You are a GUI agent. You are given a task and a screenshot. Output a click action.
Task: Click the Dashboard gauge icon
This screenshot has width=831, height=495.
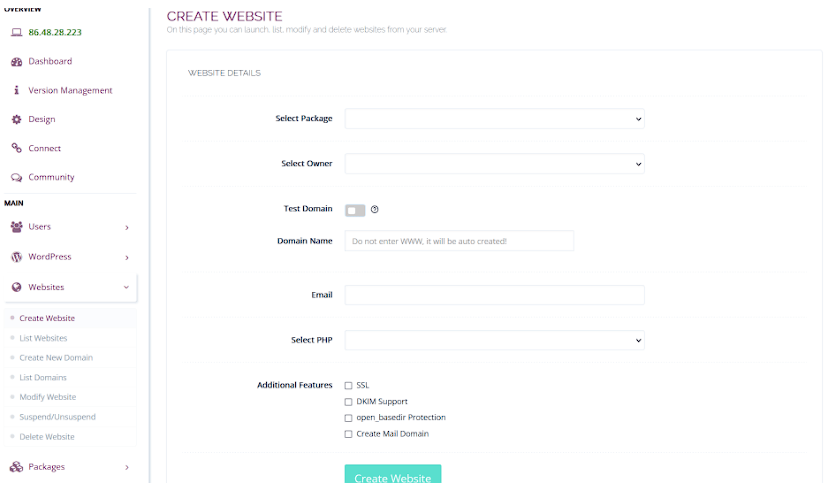[x=16, y=61]
